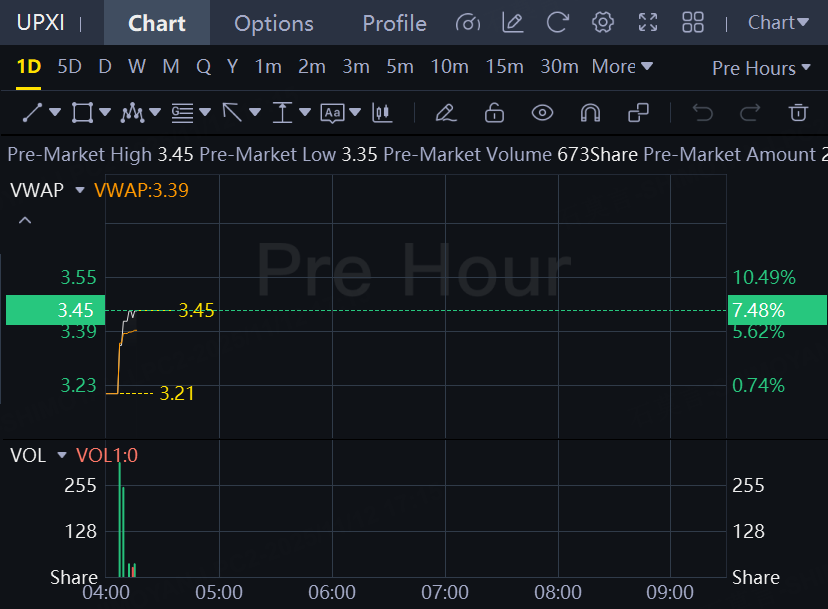This screenshot has height=609, width=828.
Task: Select the 15m interval
Action: click(x=504, y=67)
